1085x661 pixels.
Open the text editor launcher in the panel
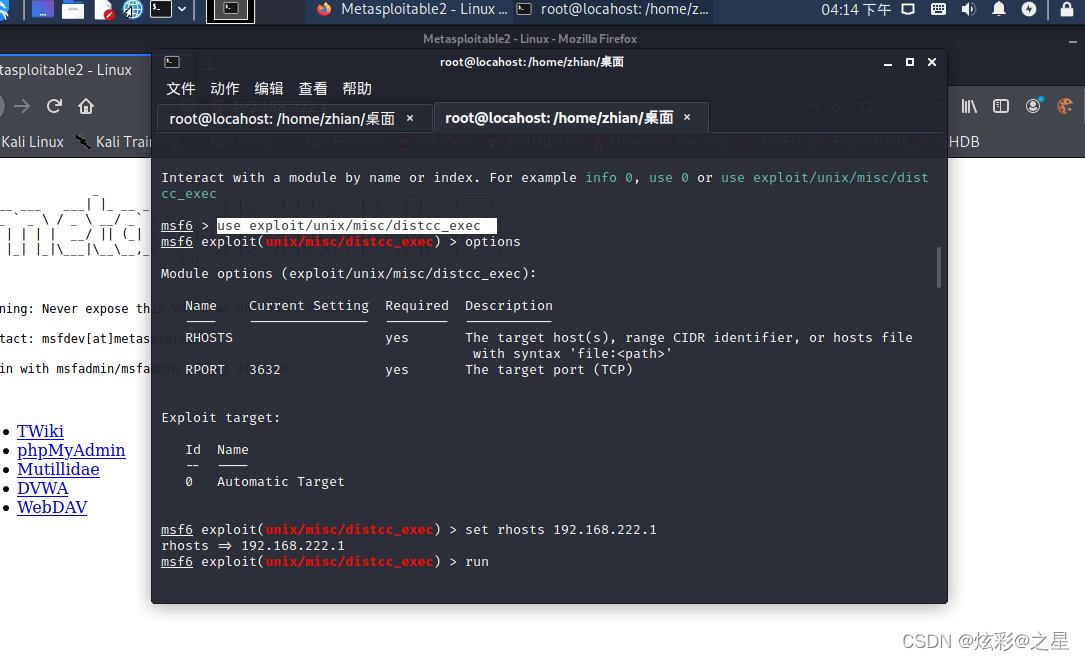point(103,10)
